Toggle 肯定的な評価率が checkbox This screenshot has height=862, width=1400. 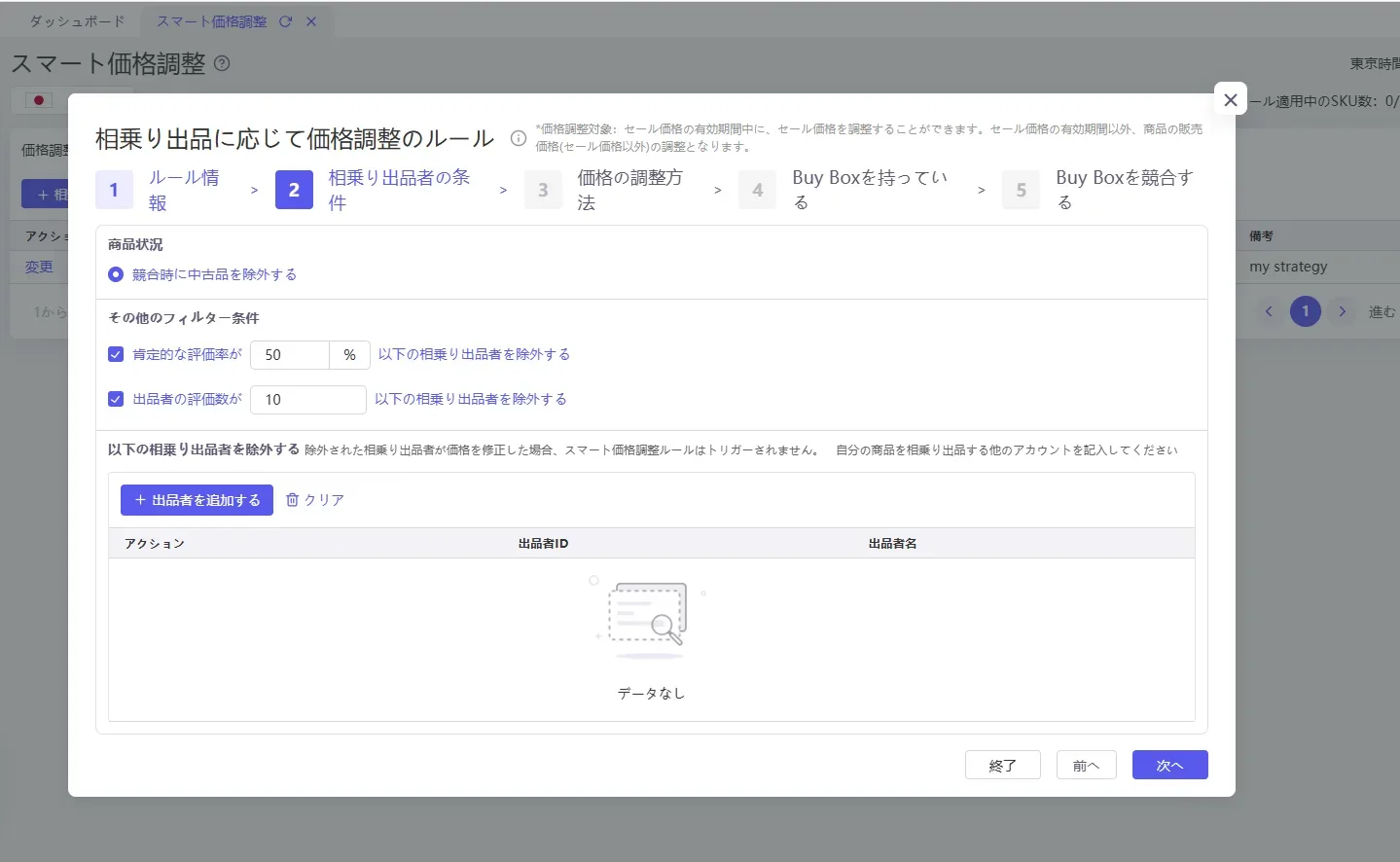[x=116, y=354]
